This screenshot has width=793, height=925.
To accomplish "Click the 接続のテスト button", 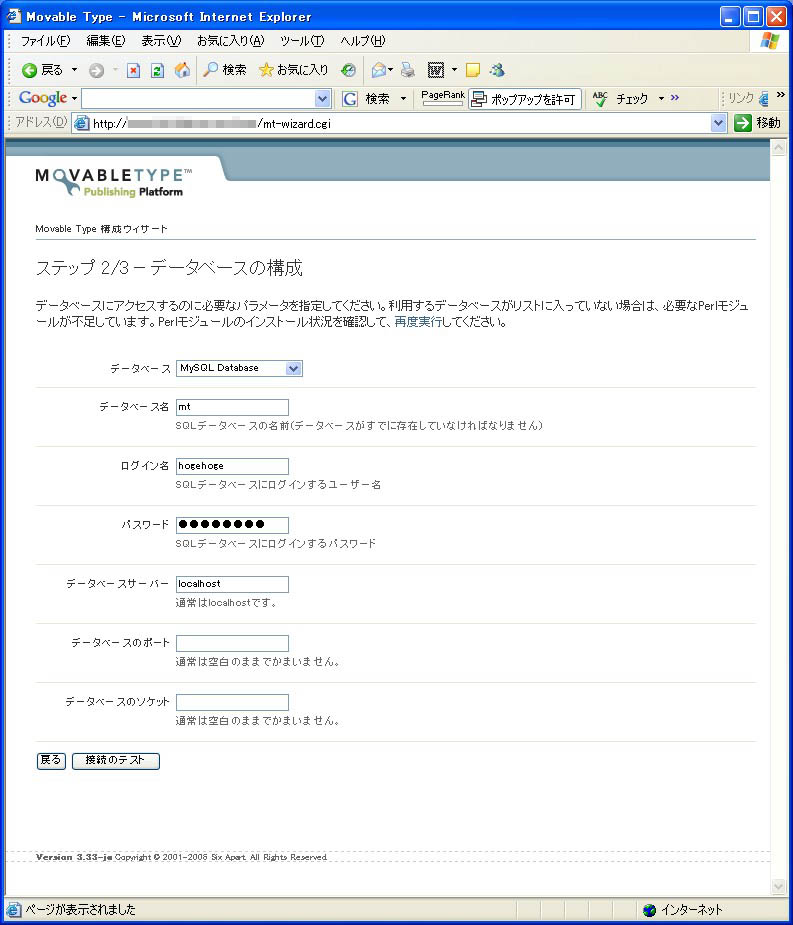I will tap(116, 761).
